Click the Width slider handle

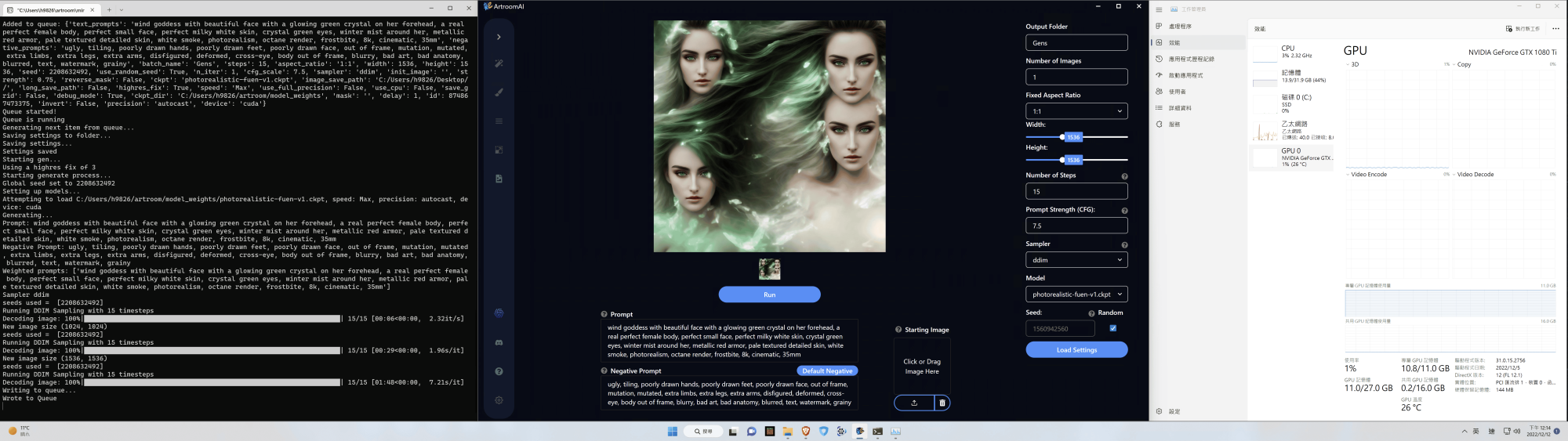pos(1062,137)
